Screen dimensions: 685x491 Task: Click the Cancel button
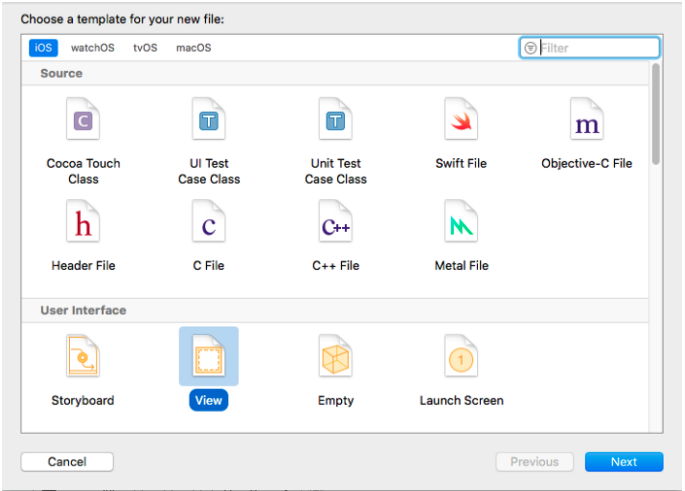pyautogui.click(x=67, y=462)
